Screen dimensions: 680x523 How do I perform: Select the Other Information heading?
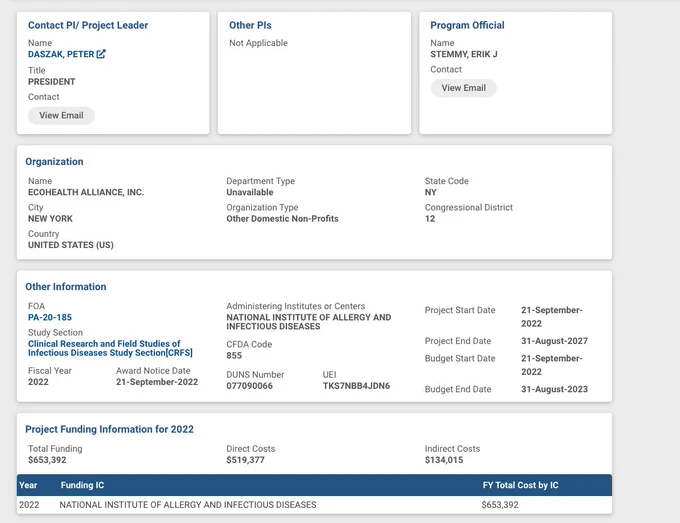[65, 287]
